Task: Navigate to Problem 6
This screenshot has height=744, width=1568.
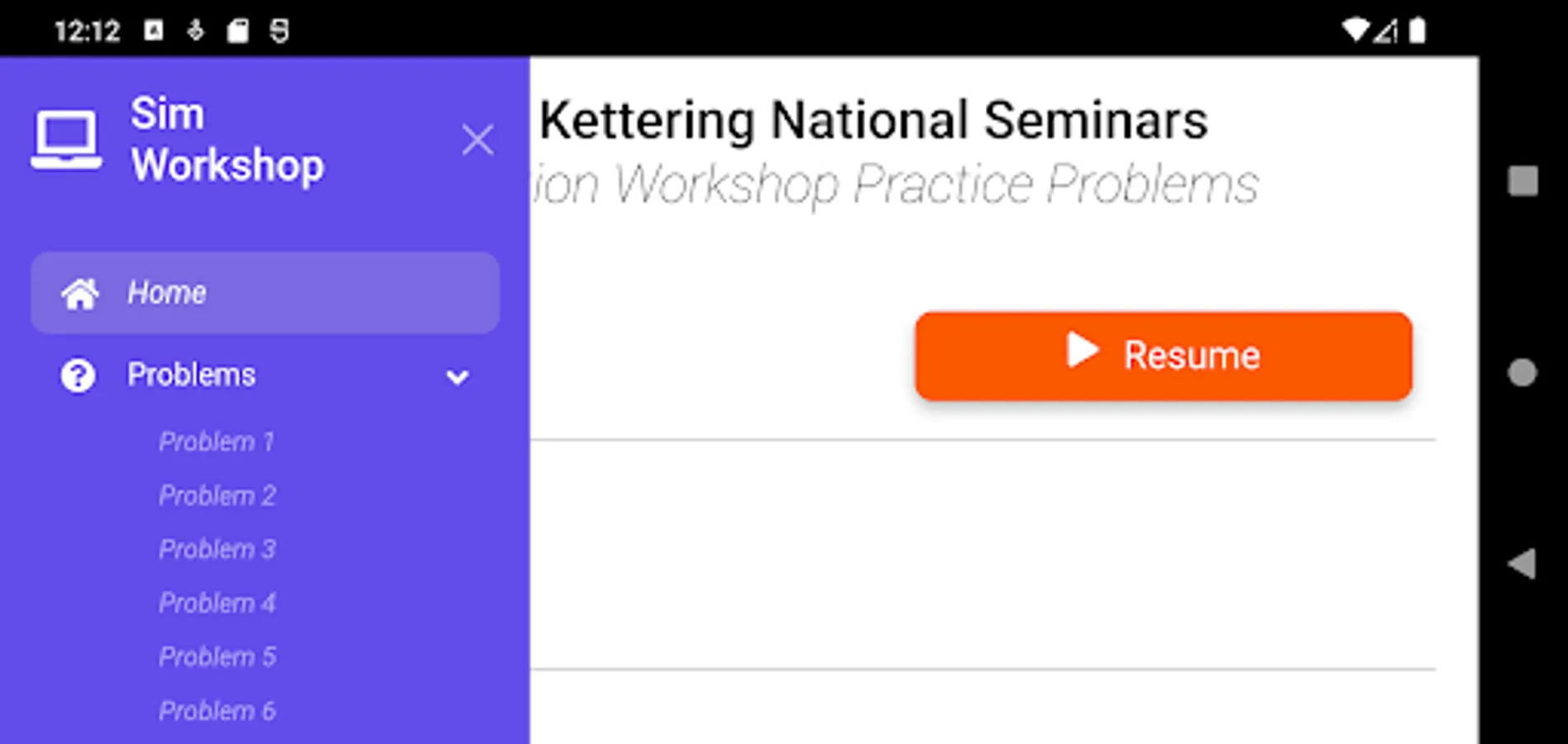Action: tap(218, 711)
